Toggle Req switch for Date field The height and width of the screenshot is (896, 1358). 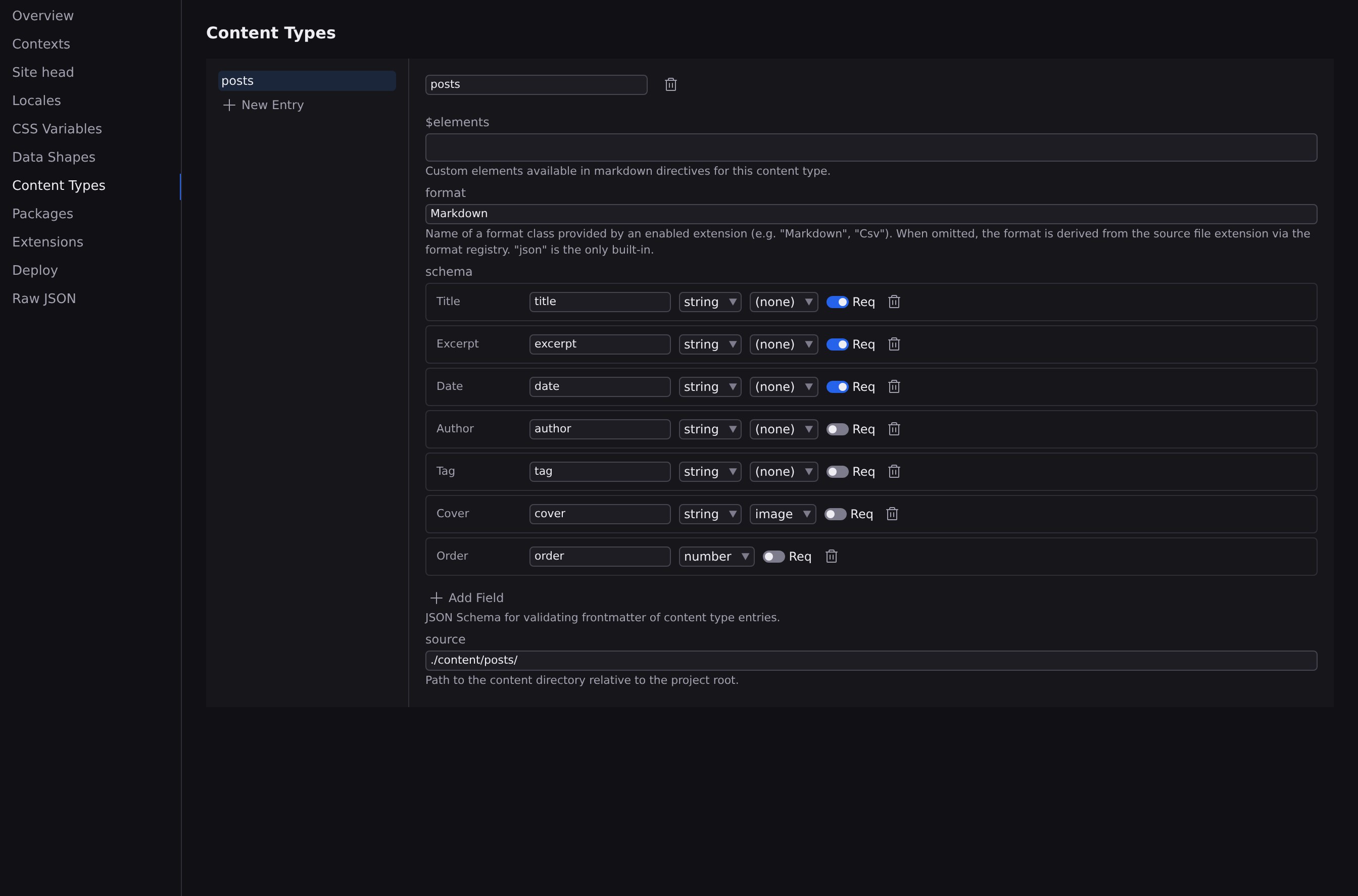[x=837, y=387]
